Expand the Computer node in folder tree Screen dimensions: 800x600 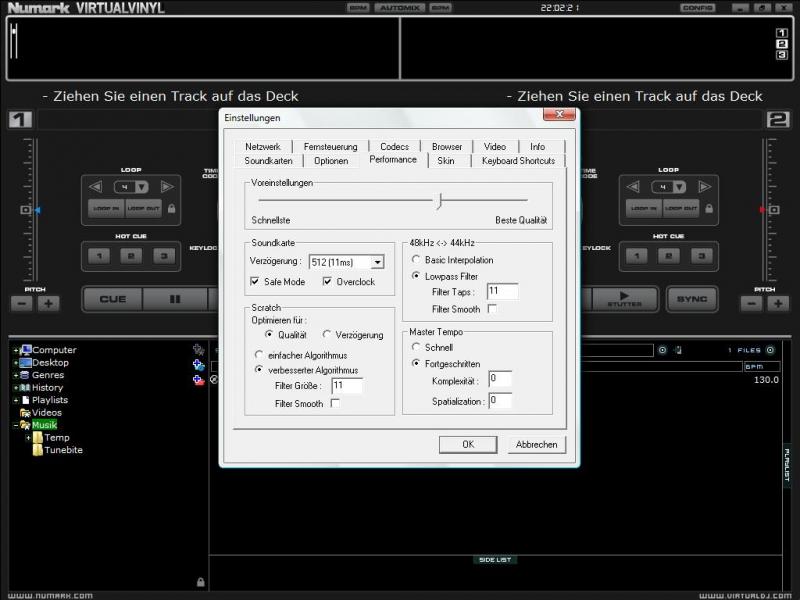pyautogui.click(x=16, y=350)
